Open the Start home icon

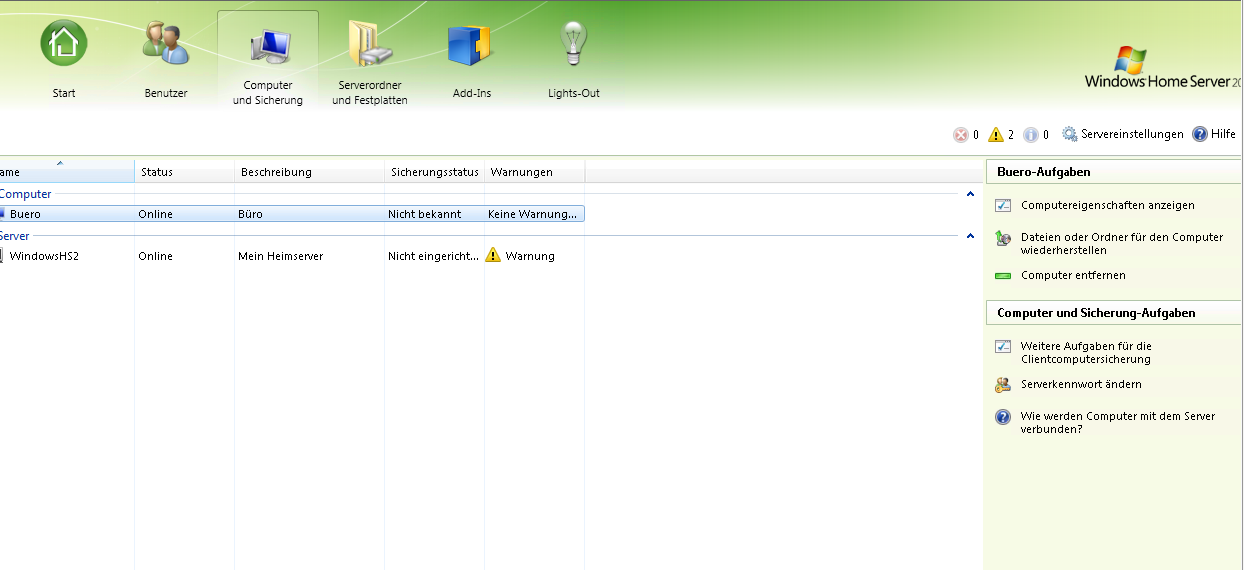64,45
